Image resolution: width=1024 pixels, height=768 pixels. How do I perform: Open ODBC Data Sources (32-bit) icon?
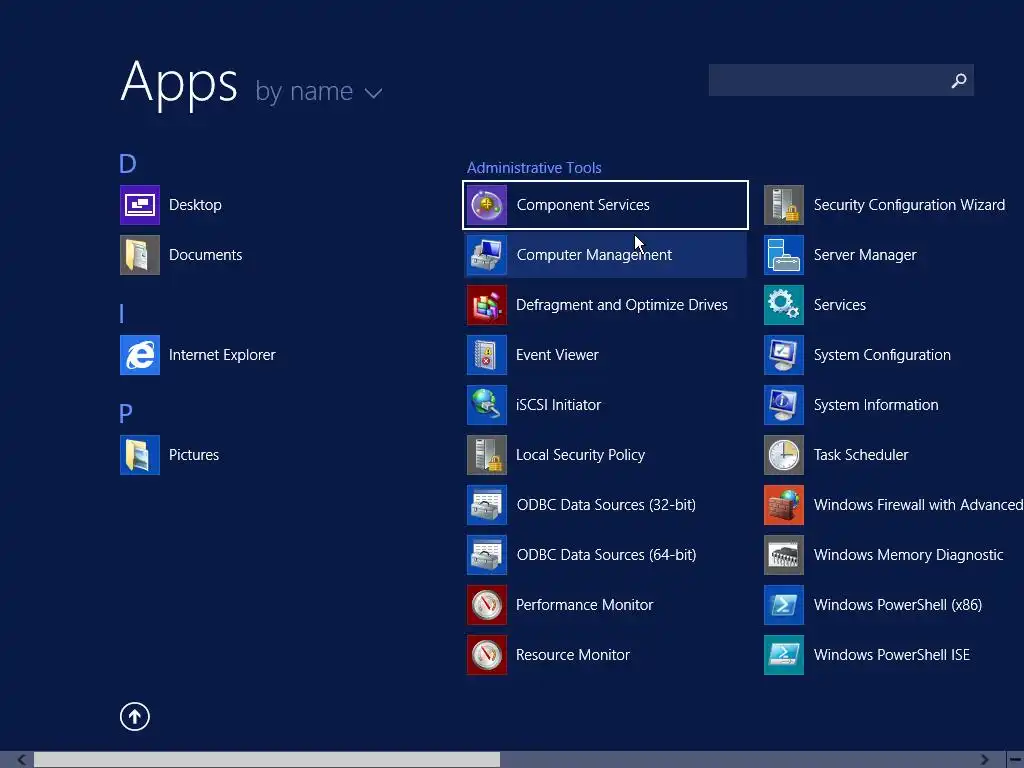point(487,505)
